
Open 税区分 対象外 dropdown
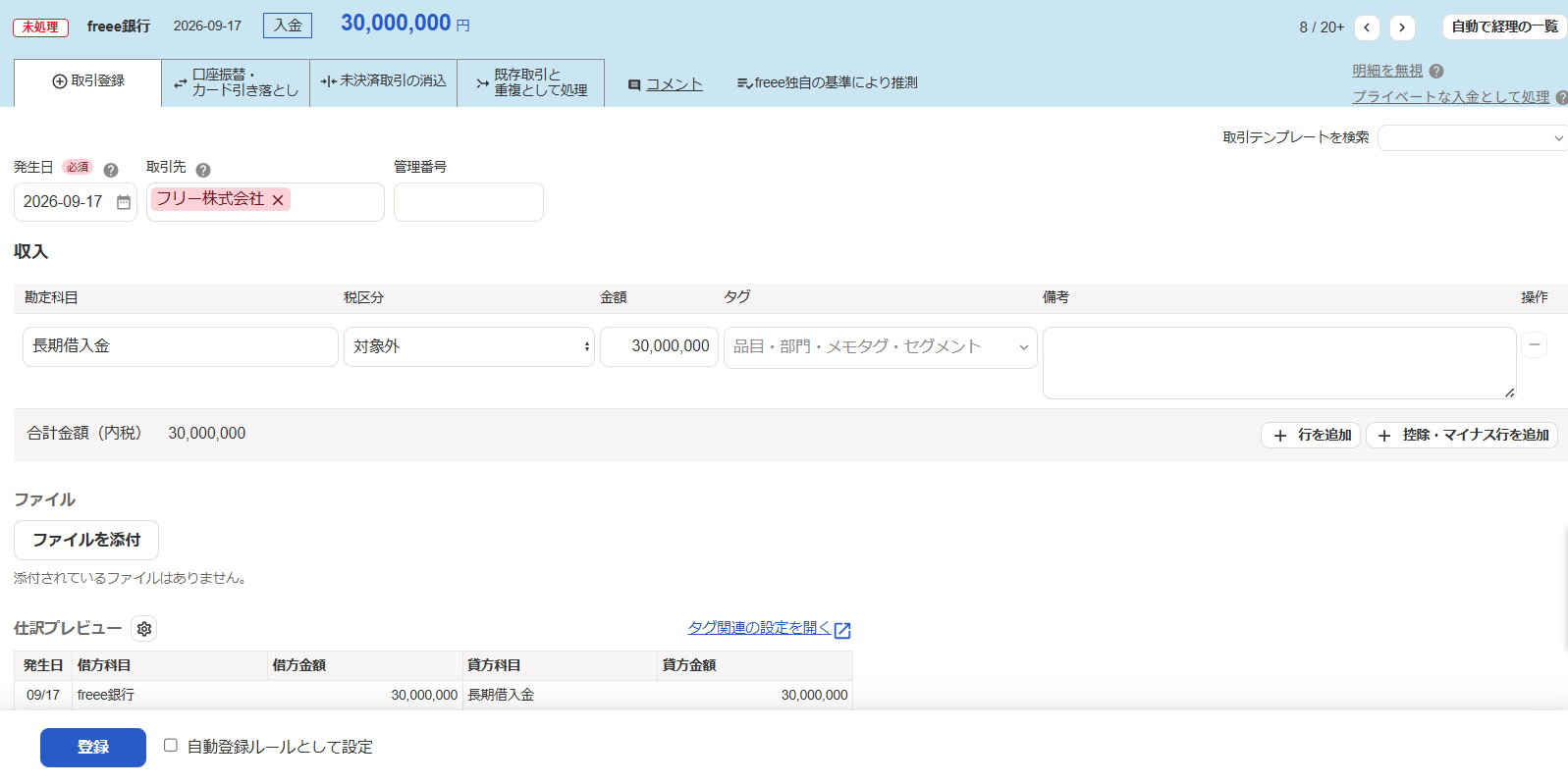469,346
